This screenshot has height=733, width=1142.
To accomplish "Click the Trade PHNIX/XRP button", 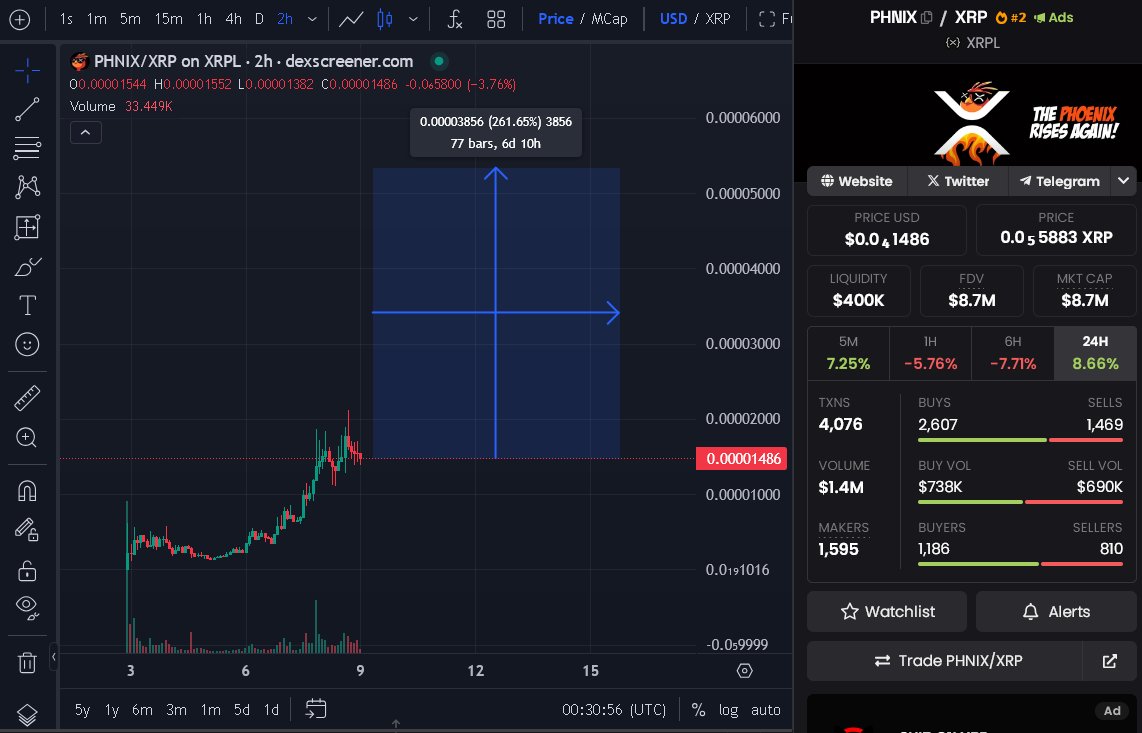I will 948,661.
